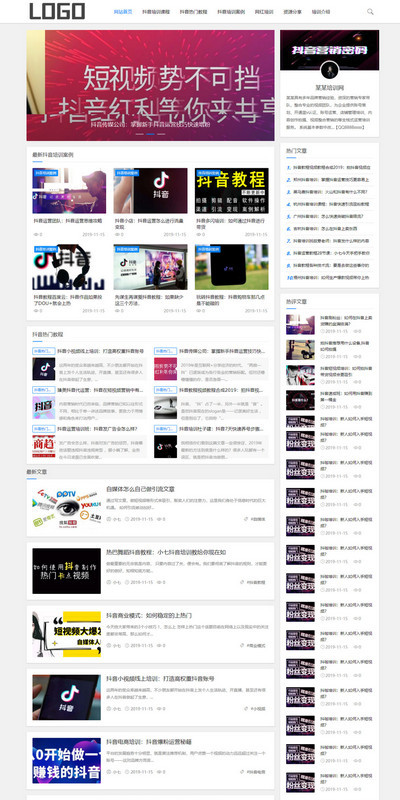
Task: Open 广州抖音培训 in the 热门文章 list
Action: 328,216
